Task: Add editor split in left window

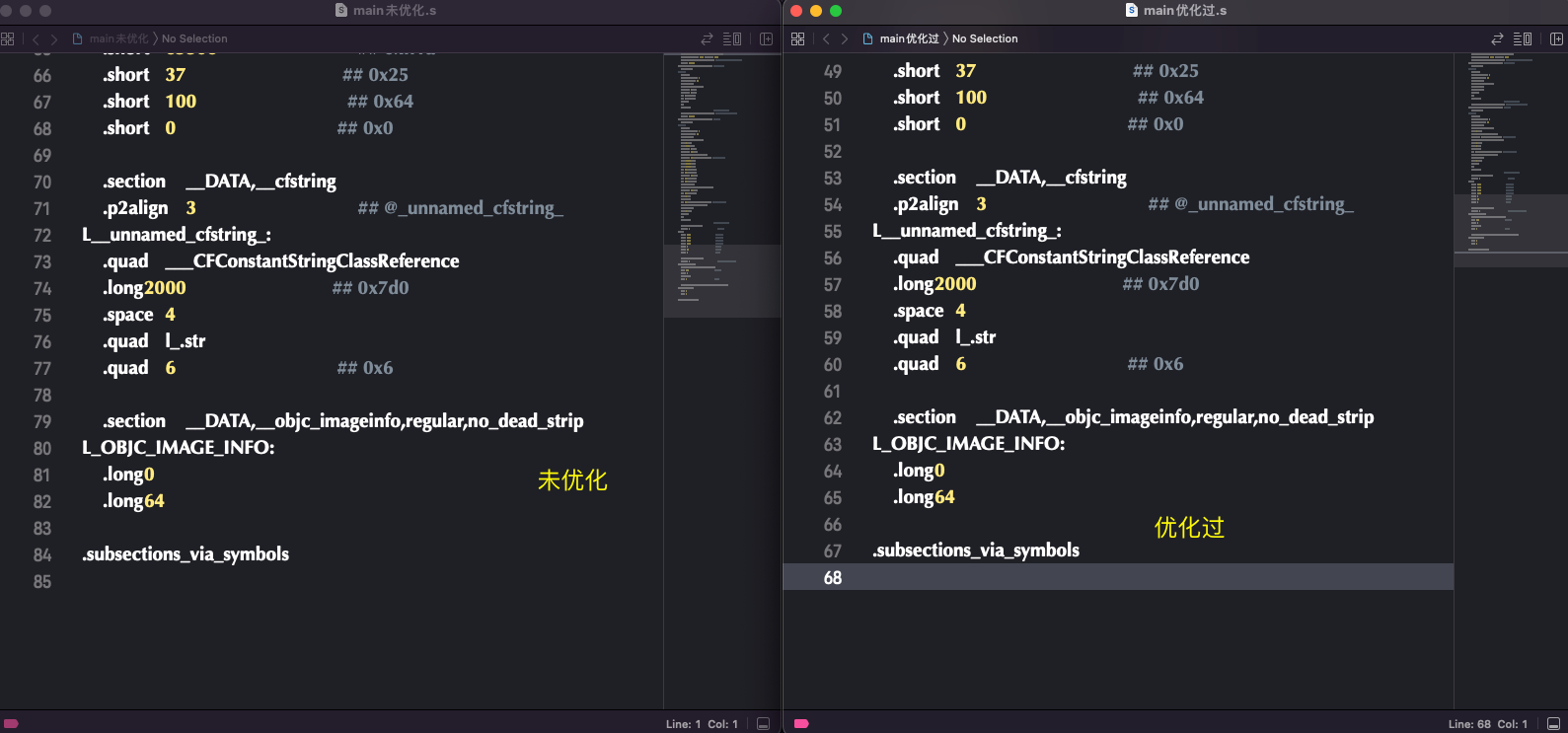Action: pyautogui.click(x=766, y=38)
